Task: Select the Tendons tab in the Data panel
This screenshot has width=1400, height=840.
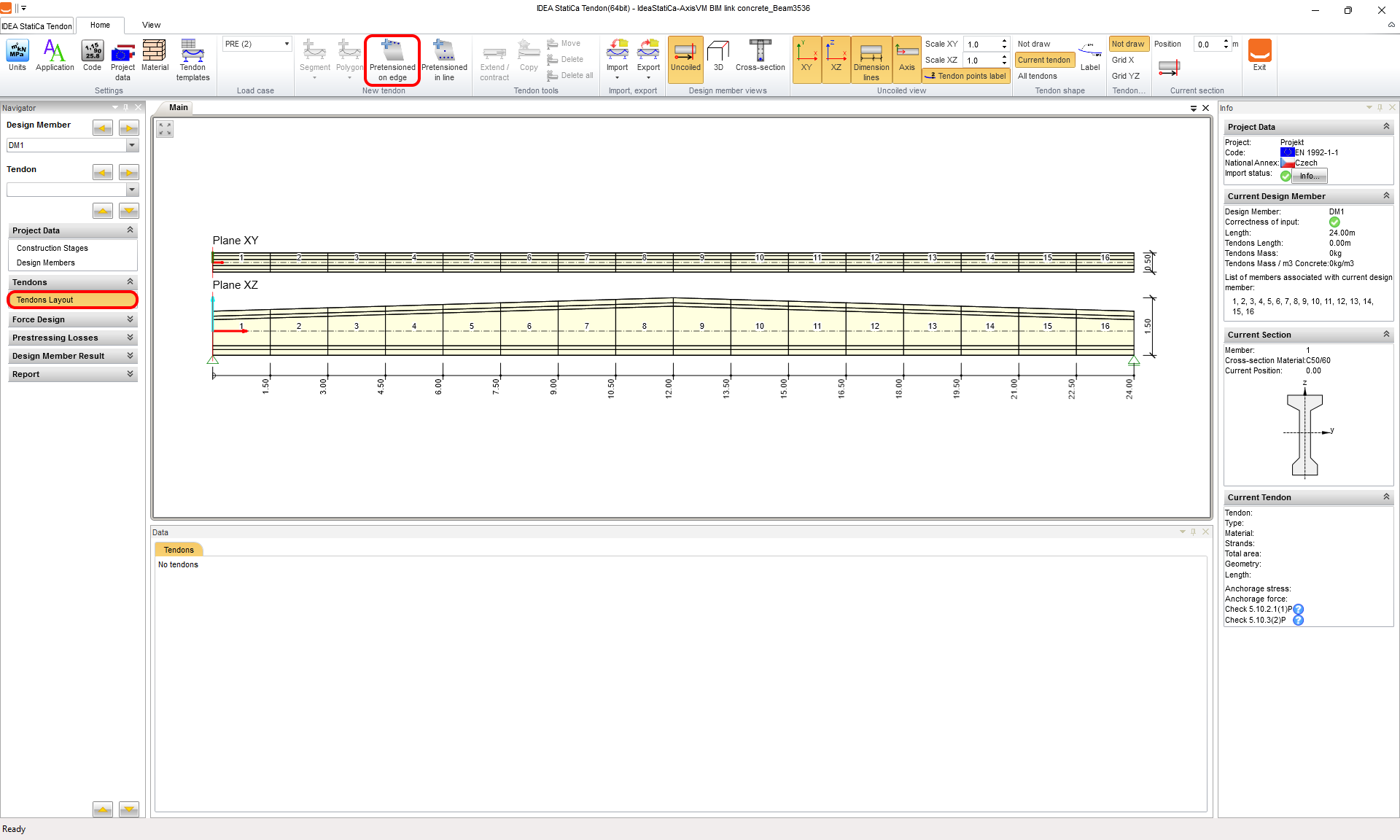Action: 179,550
